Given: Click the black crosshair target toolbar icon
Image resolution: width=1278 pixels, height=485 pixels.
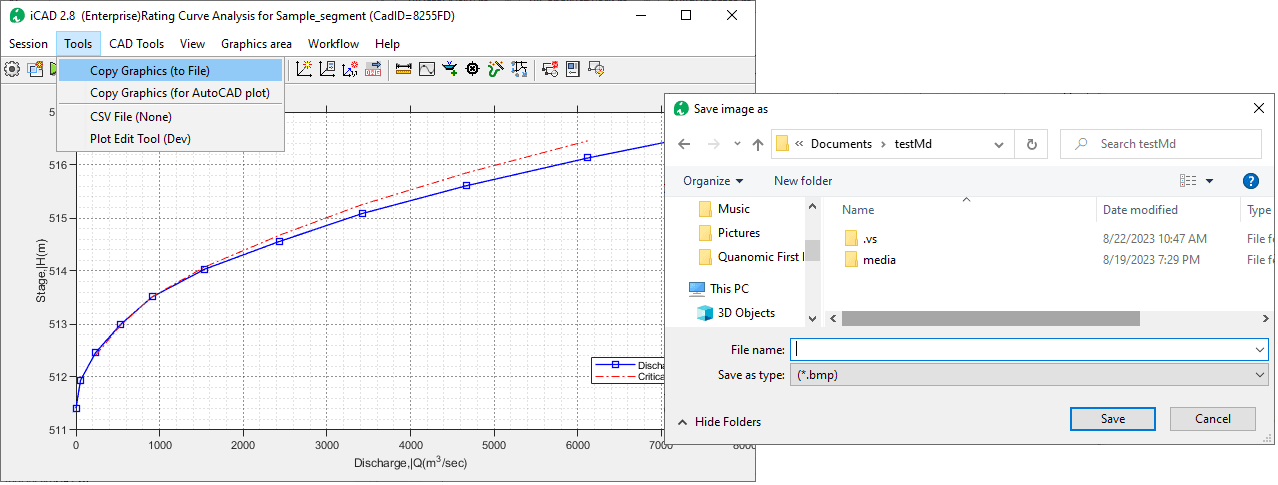Looking at the screenshot, I should tap(472, 69).
